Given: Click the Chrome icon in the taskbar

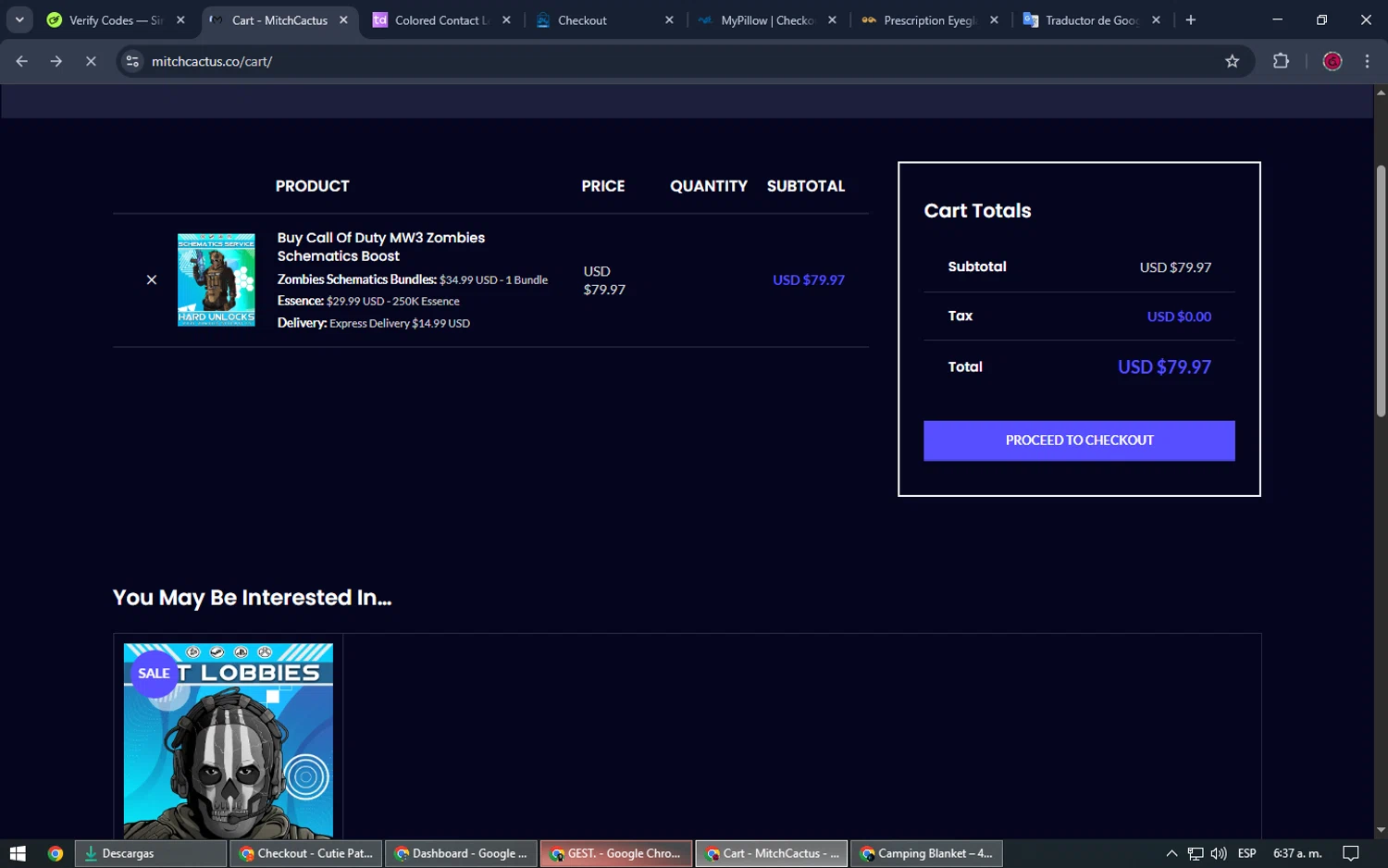Looking at the screenshot, I should tap(56, 853).
